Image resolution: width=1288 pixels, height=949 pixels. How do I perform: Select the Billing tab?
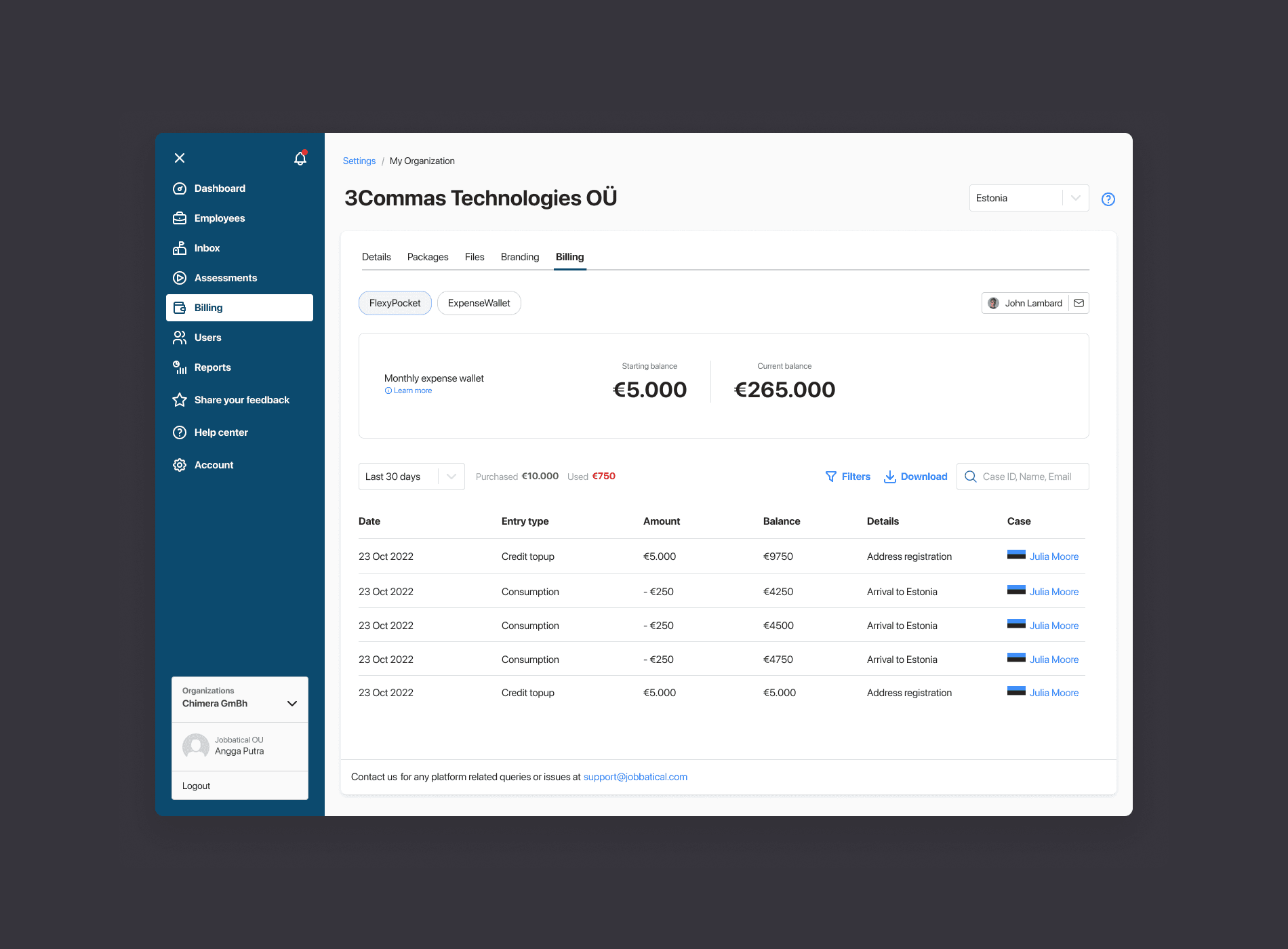[569, 257]
